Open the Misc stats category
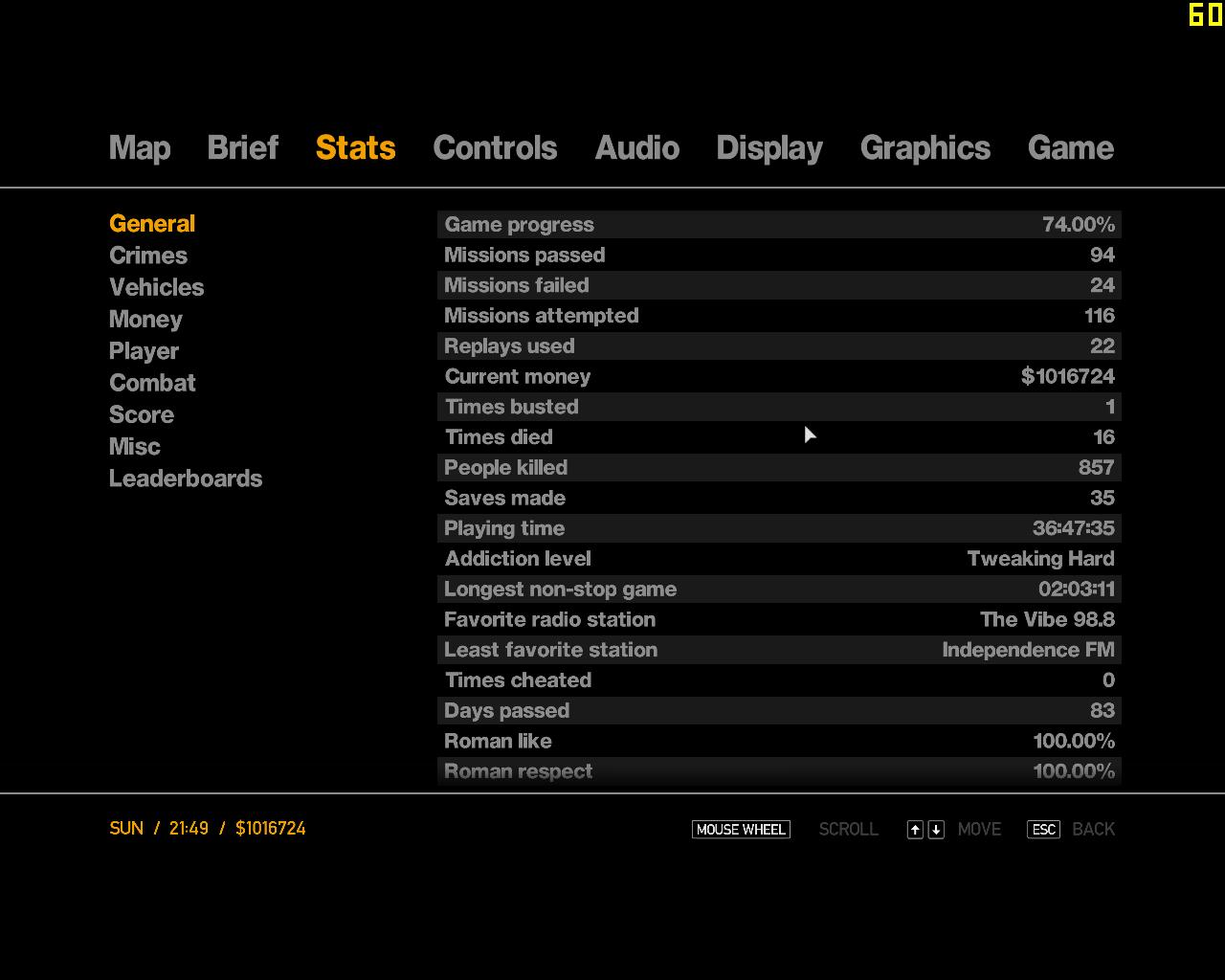 pos(135,447)
